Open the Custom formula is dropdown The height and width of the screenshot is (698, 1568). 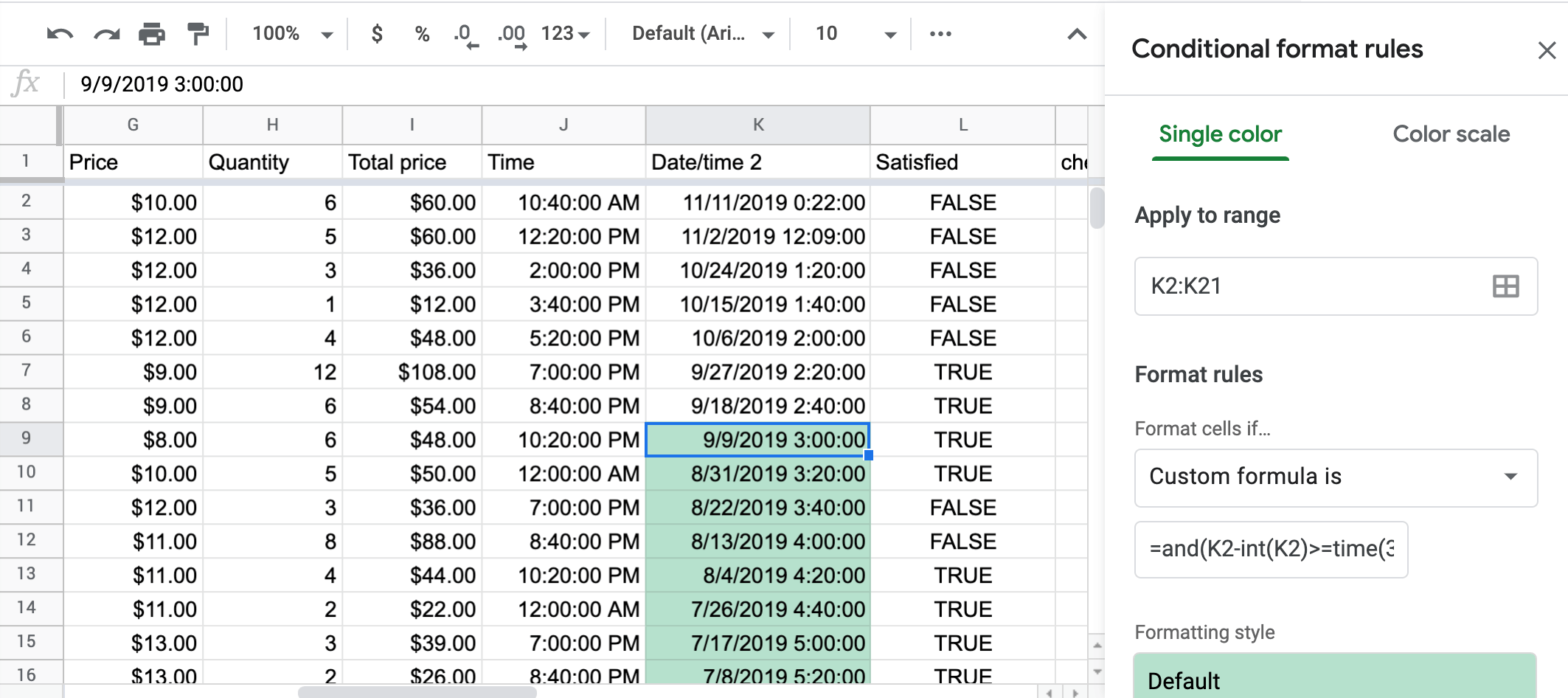(x=1335, y=477)
